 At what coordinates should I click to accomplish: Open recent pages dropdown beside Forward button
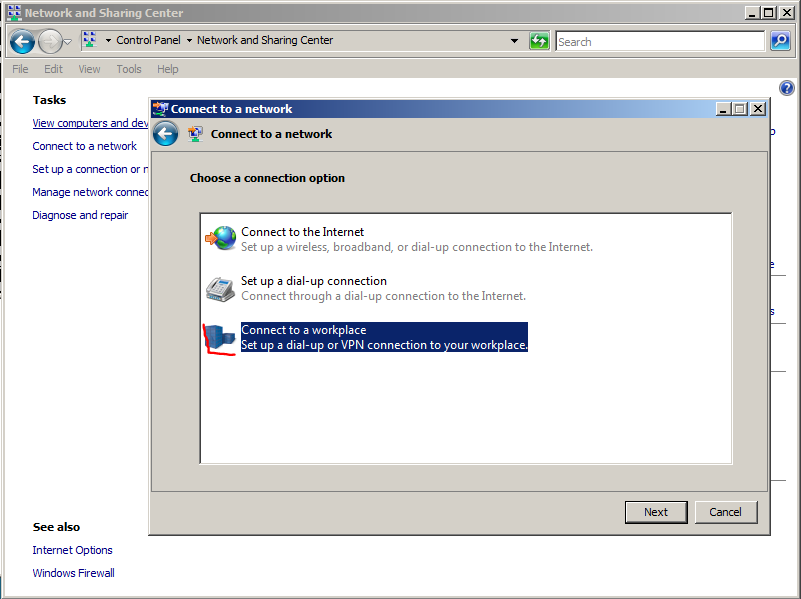[67, 42]
